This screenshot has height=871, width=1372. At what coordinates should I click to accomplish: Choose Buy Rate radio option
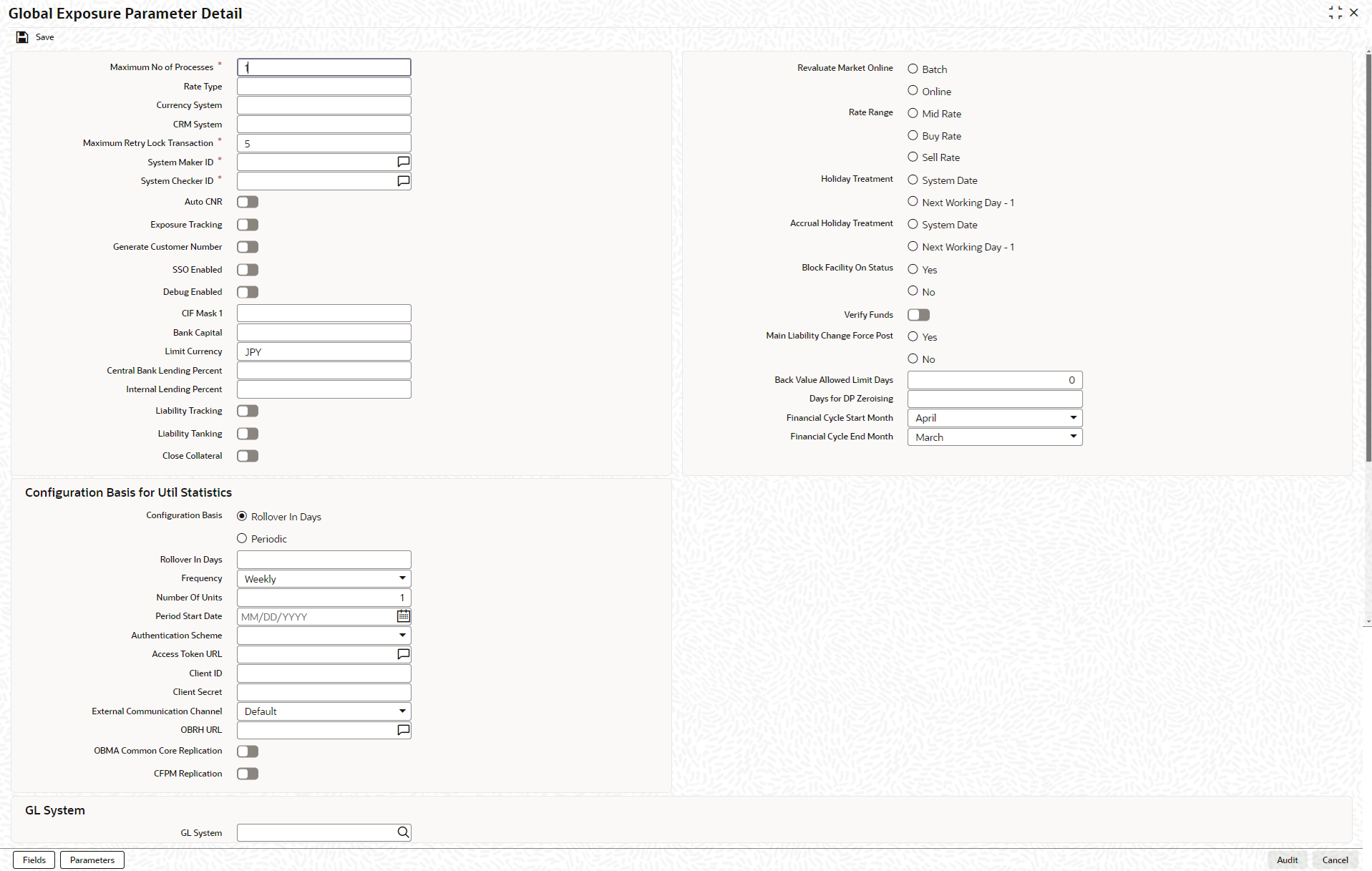coord(913,135)
